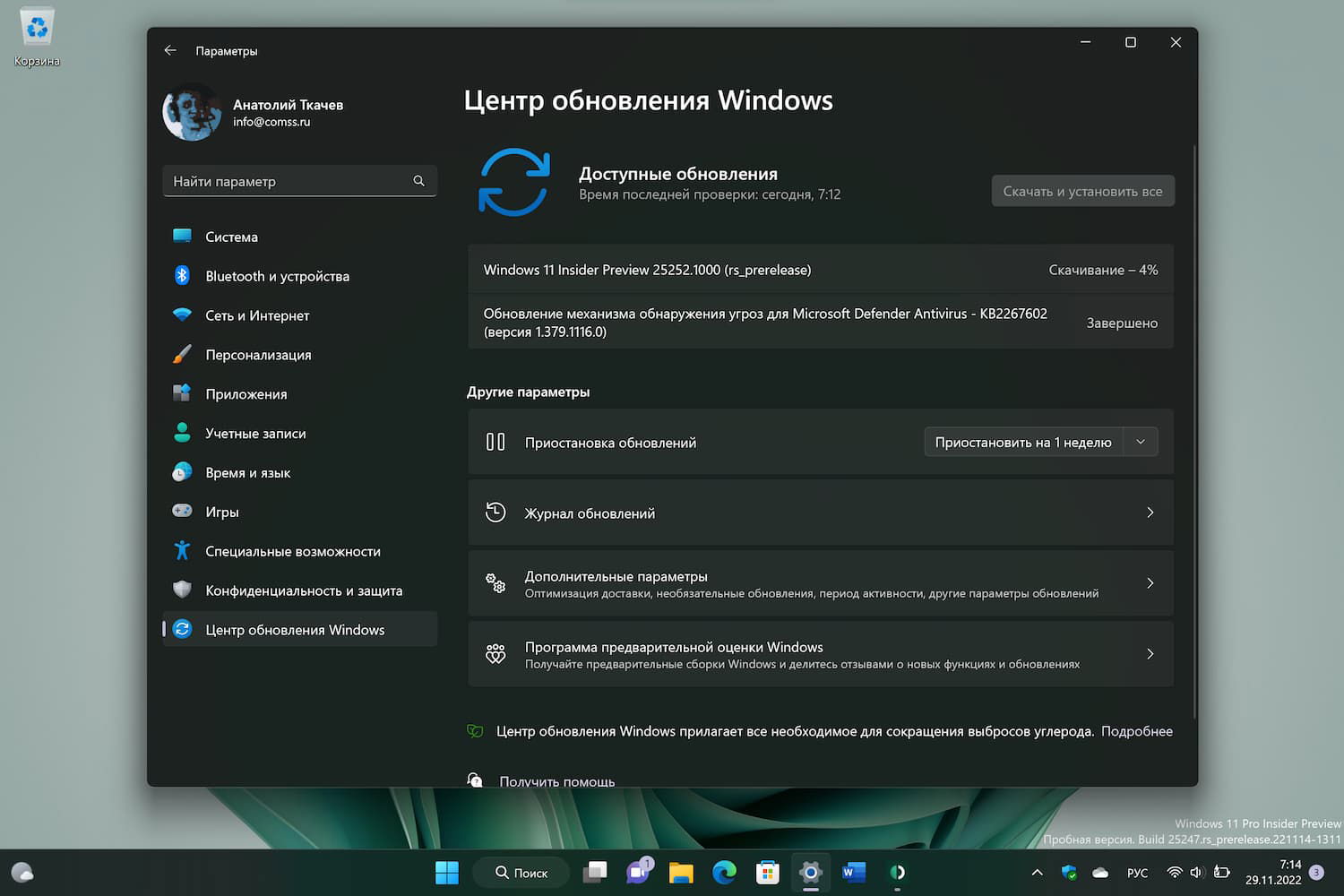Click OneDrive cloud icon in tray
This screenshot has height=896, width=1344.
[x=1100, y=872]
